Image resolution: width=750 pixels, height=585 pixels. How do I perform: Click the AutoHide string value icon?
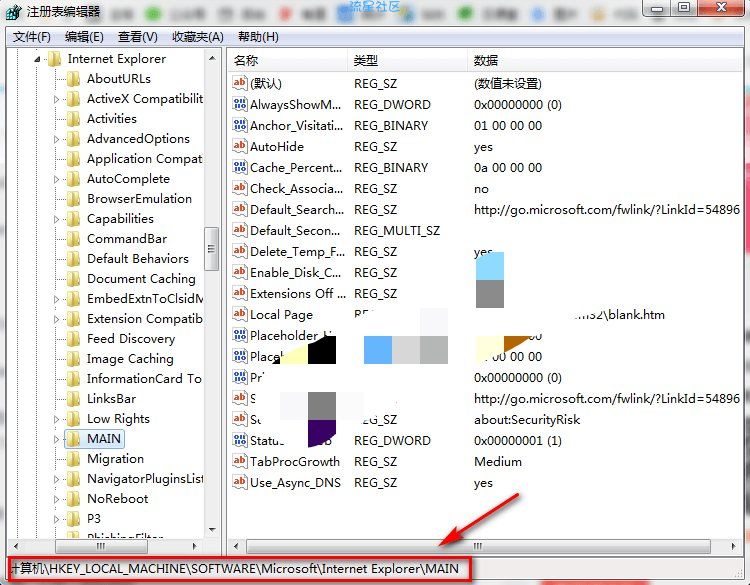click(240, 146)
